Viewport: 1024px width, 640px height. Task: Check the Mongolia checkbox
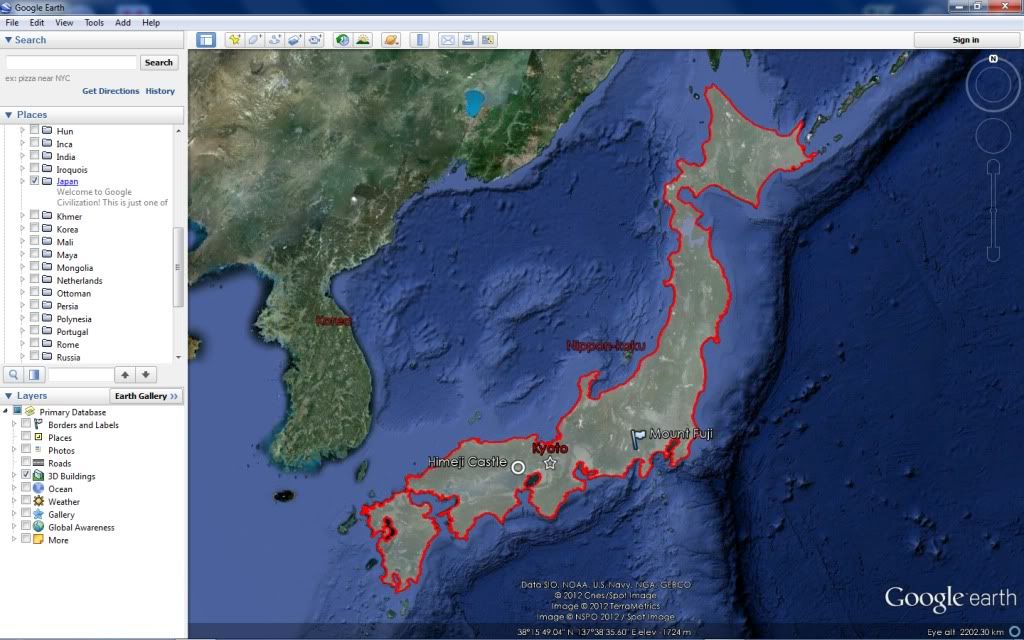pos(35,267)
